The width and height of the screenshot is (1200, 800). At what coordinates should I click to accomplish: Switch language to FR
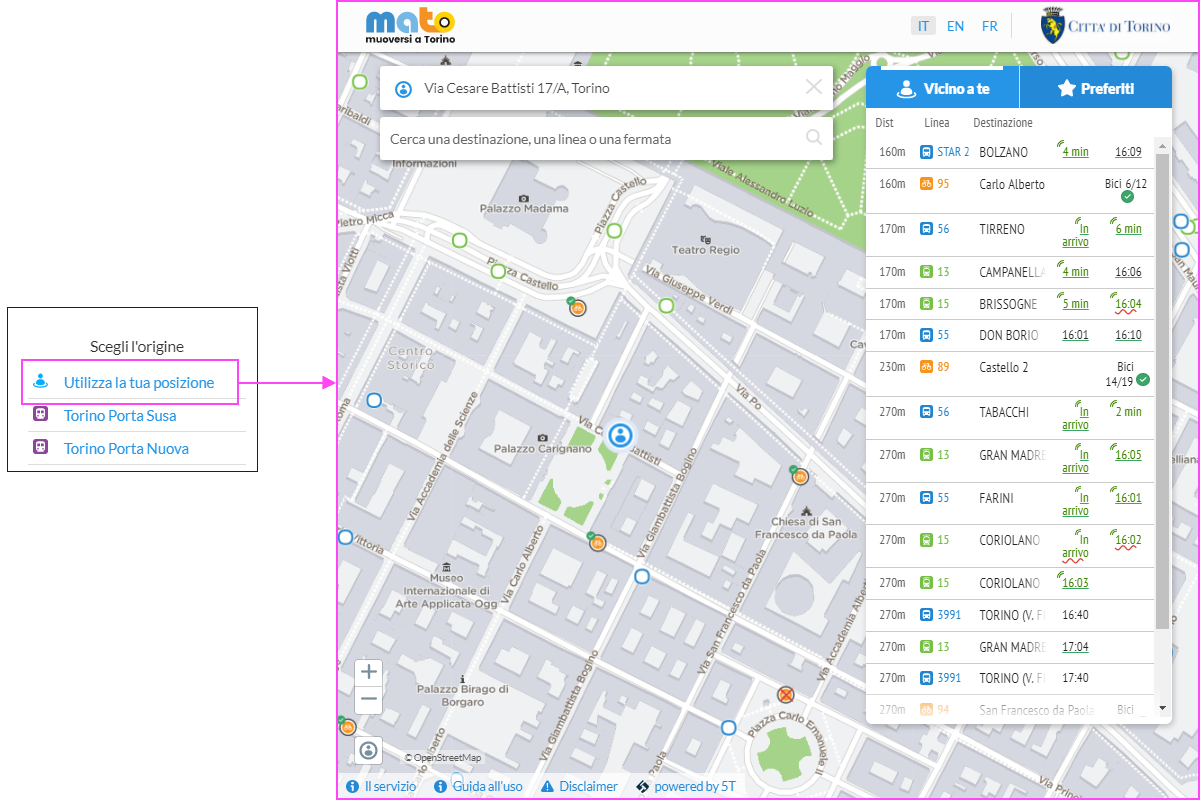(989, 26)
